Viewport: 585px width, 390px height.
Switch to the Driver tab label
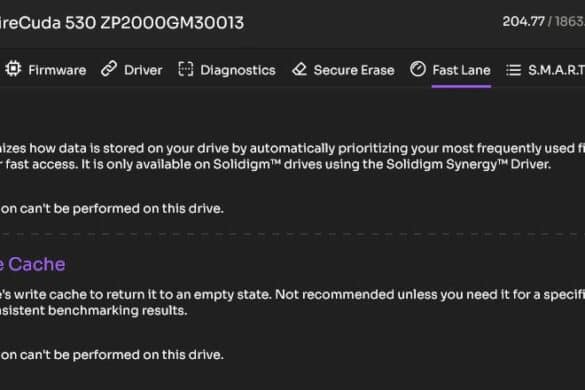(x=143, y=70)
